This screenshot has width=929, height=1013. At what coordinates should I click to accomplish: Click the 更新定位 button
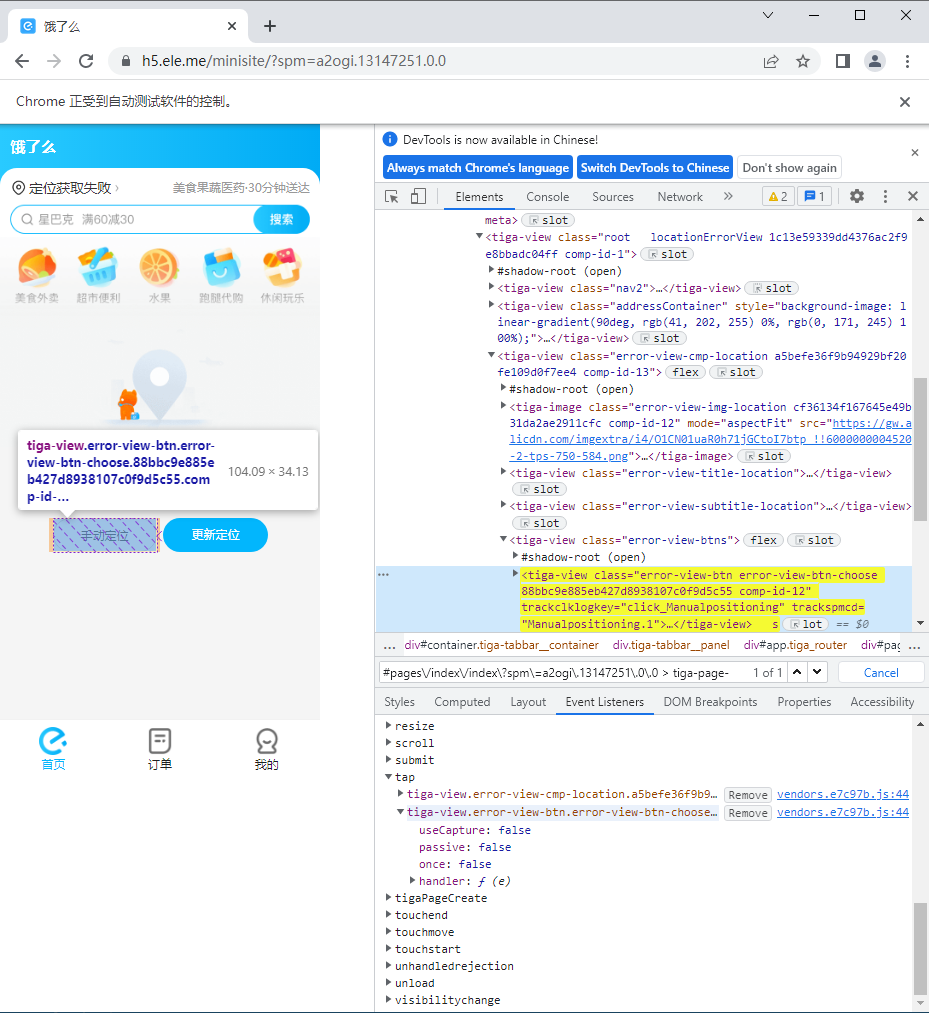215,535
